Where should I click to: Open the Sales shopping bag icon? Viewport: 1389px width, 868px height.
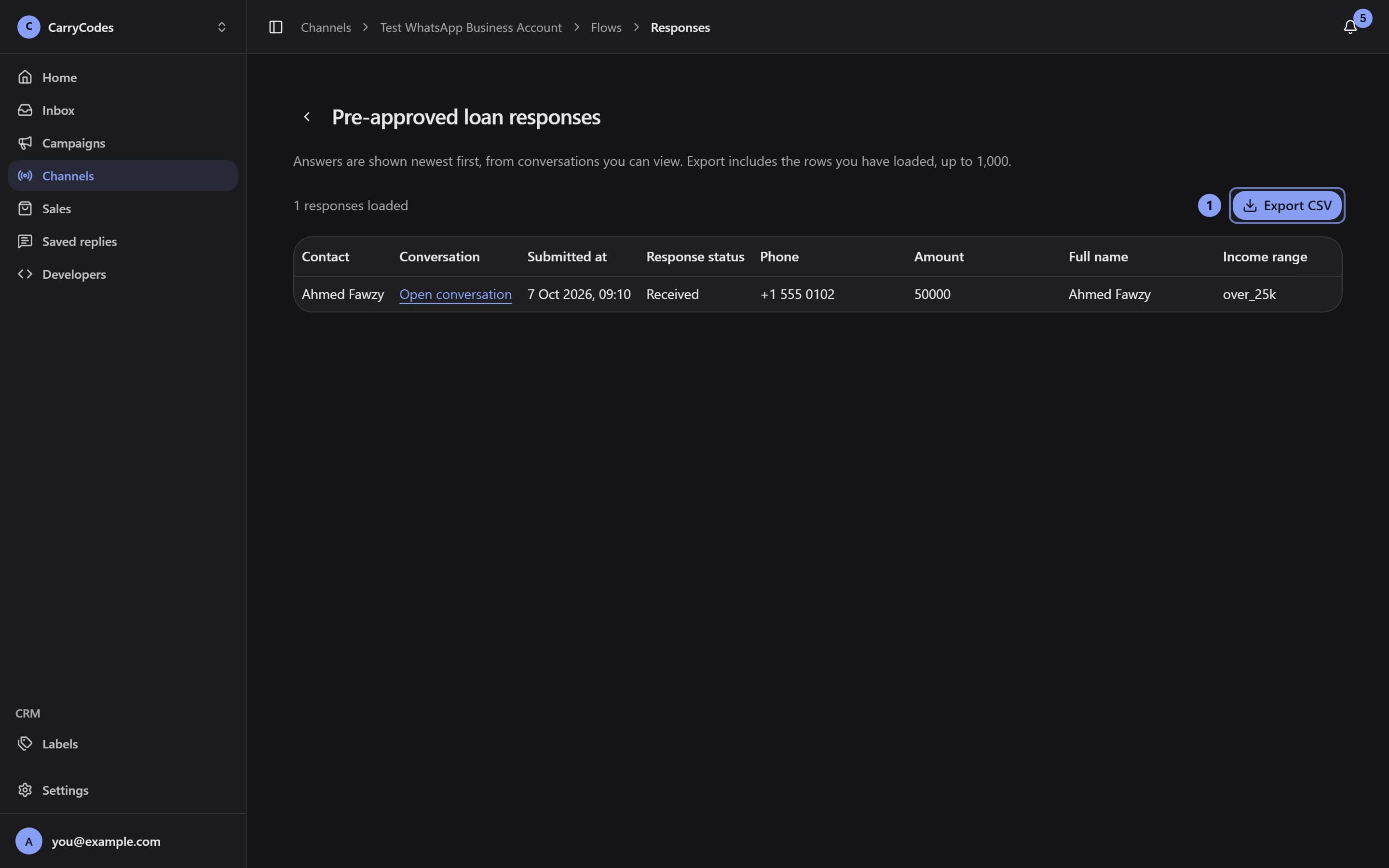[x=25, y=208]
